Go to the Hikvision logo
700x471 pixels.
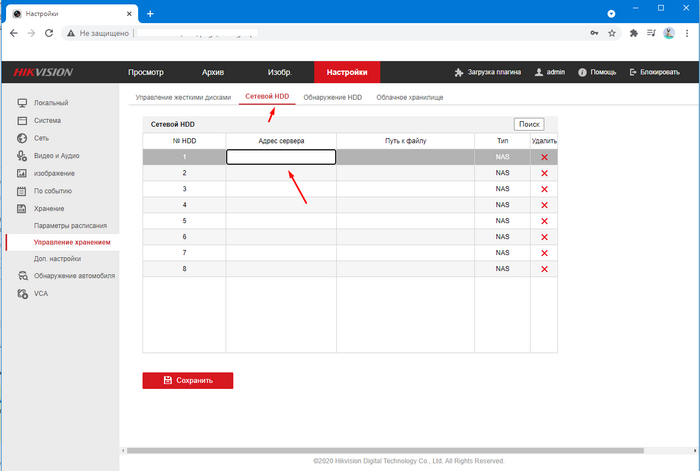click(x=43, y=72)
